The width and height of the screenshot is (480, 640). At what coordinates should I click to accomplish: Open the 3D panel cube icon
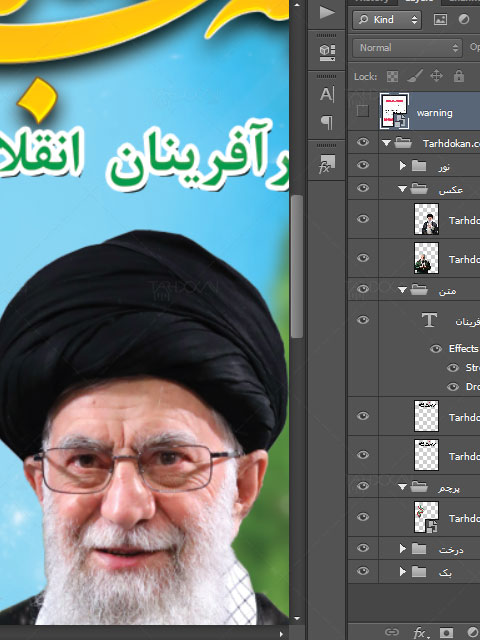pos(327,52)
